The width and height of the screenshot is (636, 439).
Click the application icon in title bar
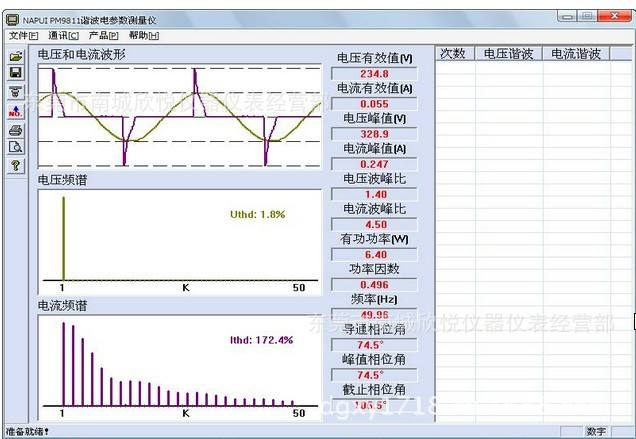pos(12,19)
